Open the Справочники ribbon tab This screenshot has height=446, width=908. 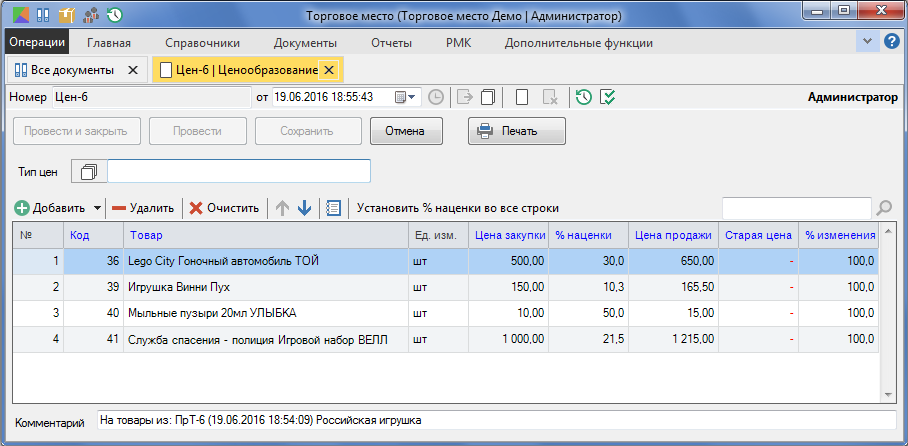[202, 43]
